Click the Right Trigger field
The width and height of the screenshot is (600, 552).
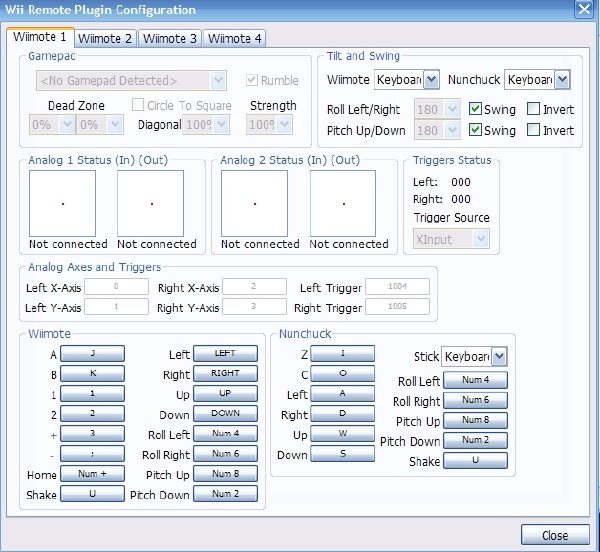point(397,306)
